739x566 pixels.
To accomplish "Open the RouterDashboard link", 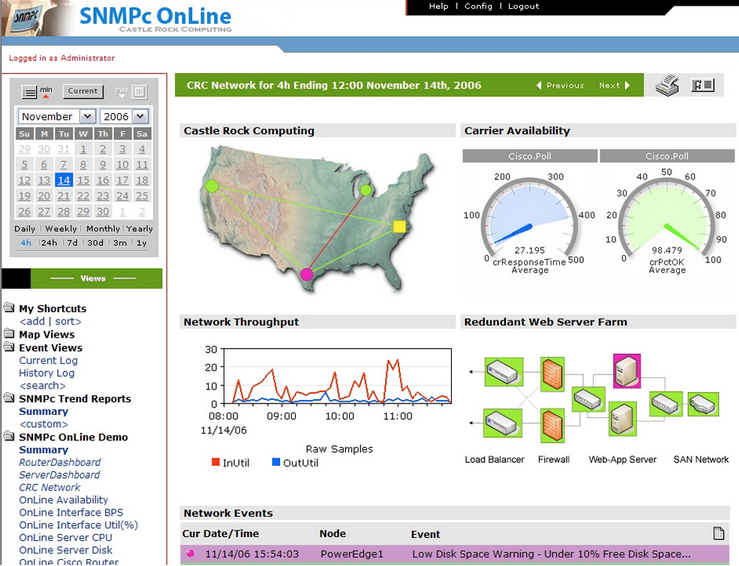I will [x=60, y=462].
